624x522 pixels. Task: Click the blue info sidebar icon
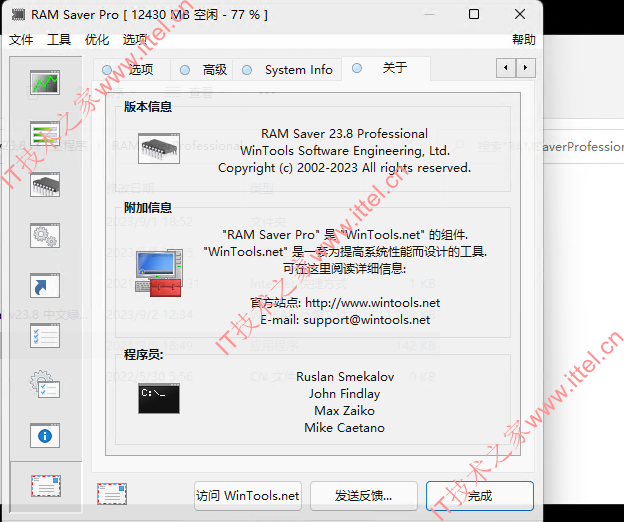[45, 436]
